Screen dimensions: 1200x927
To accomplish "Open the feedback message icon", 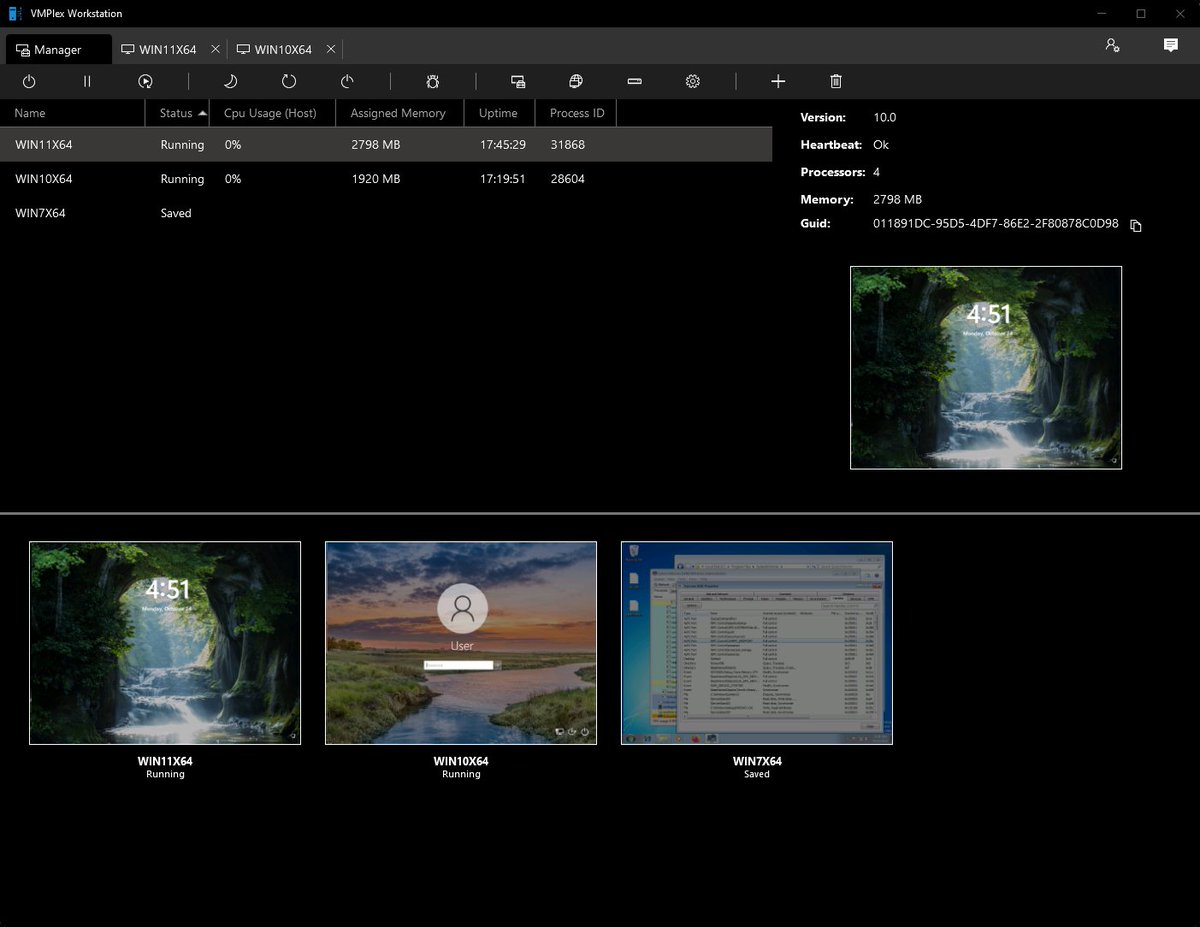I will coord(1171,45).
